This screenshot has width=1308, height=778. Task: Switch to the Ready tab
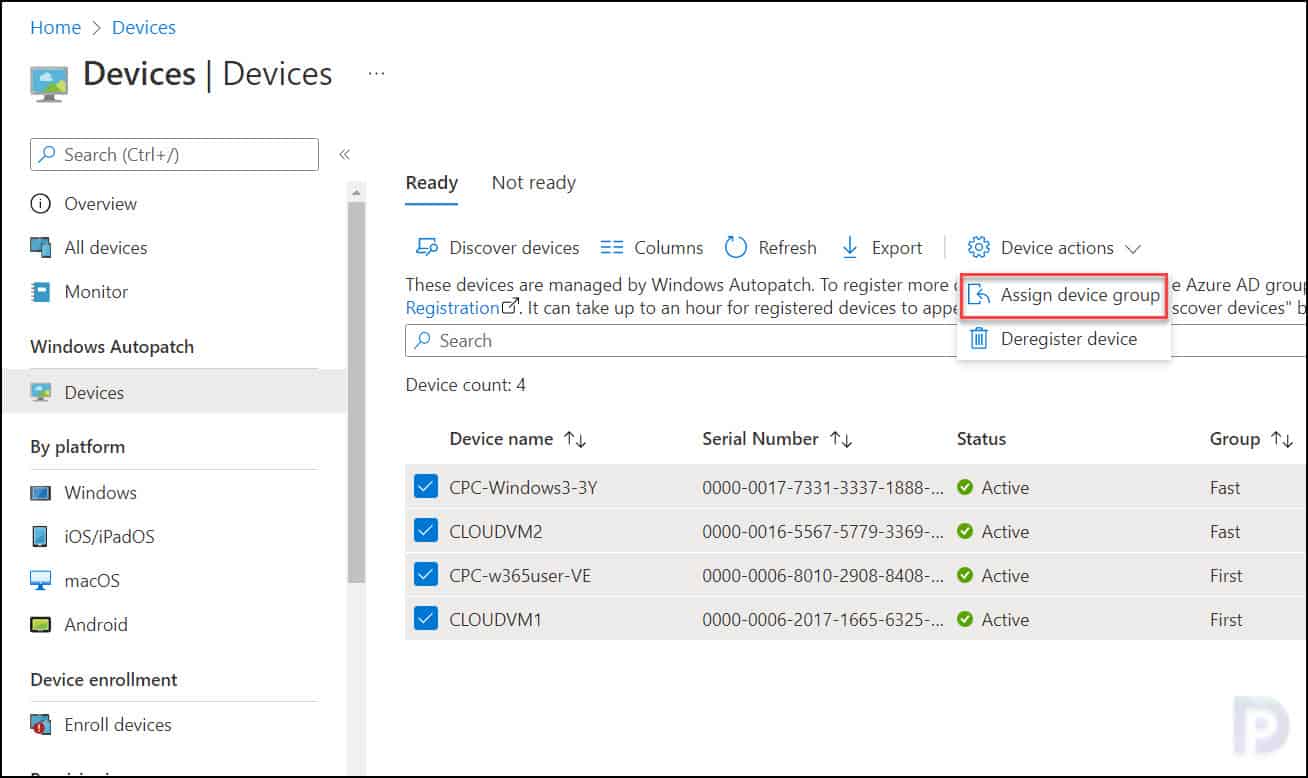(x=432, y=183)
